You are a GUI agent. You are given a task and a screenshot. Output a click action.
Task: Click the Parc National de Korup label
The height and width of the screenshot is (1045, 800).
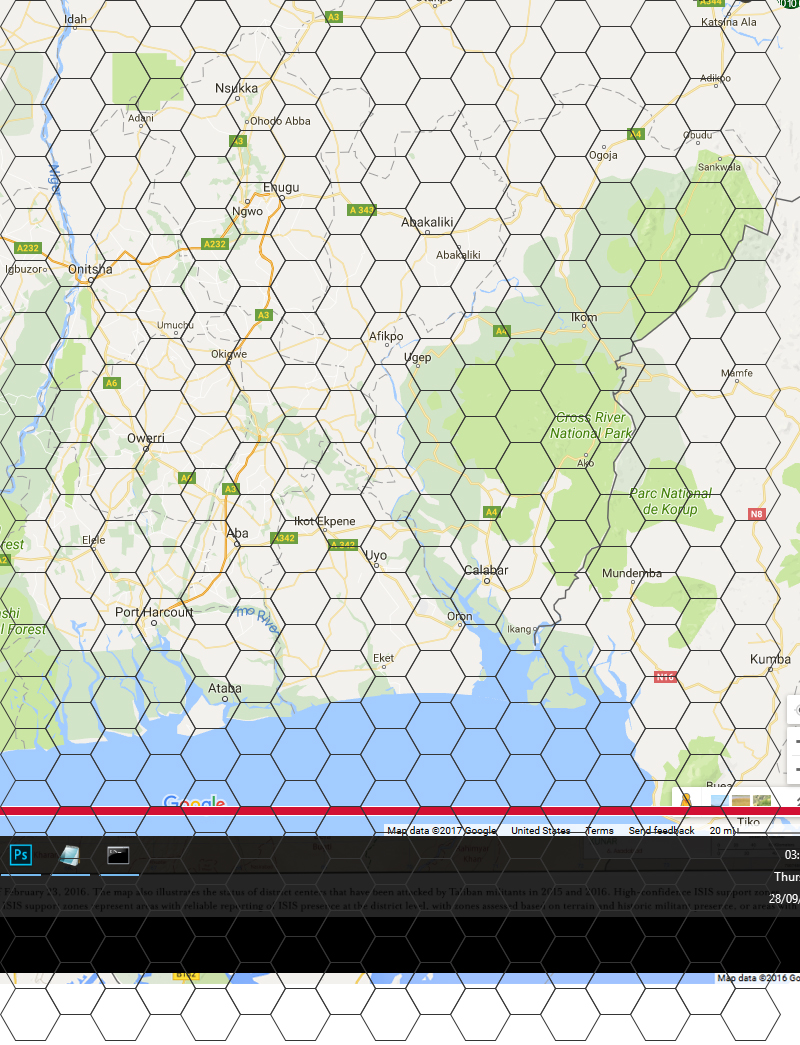(x=671, y=501)
